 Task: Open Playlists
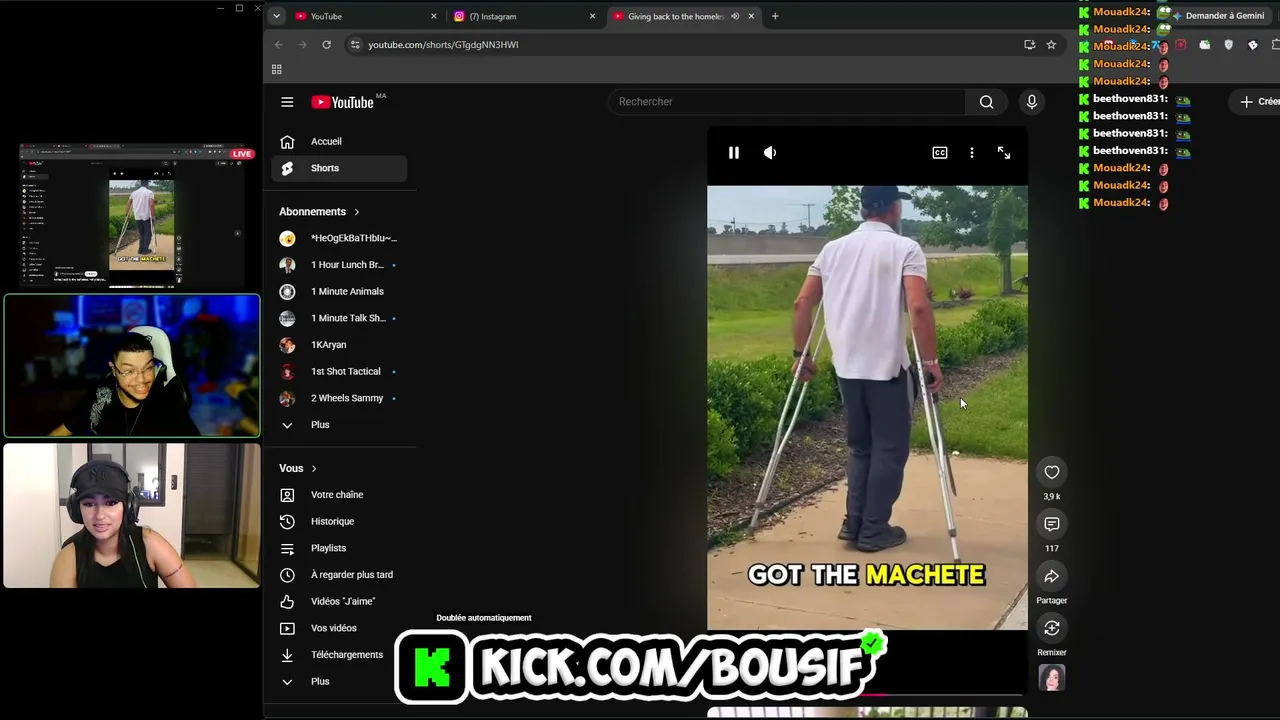tap(339, 548)
